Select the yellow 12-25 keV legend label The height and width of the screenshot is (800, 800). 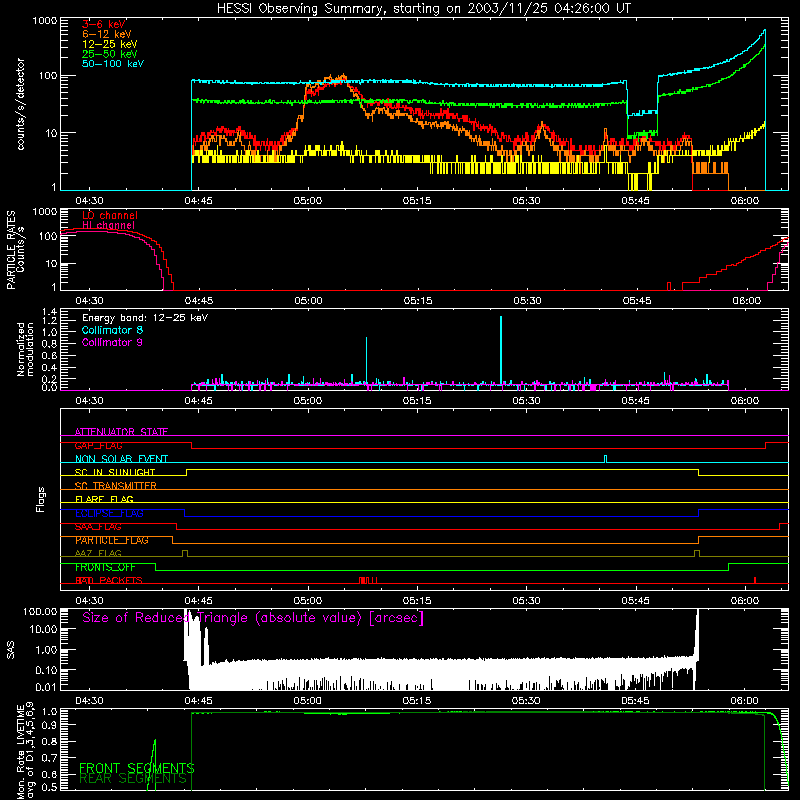pyautogui.click(x=110, y=44)
